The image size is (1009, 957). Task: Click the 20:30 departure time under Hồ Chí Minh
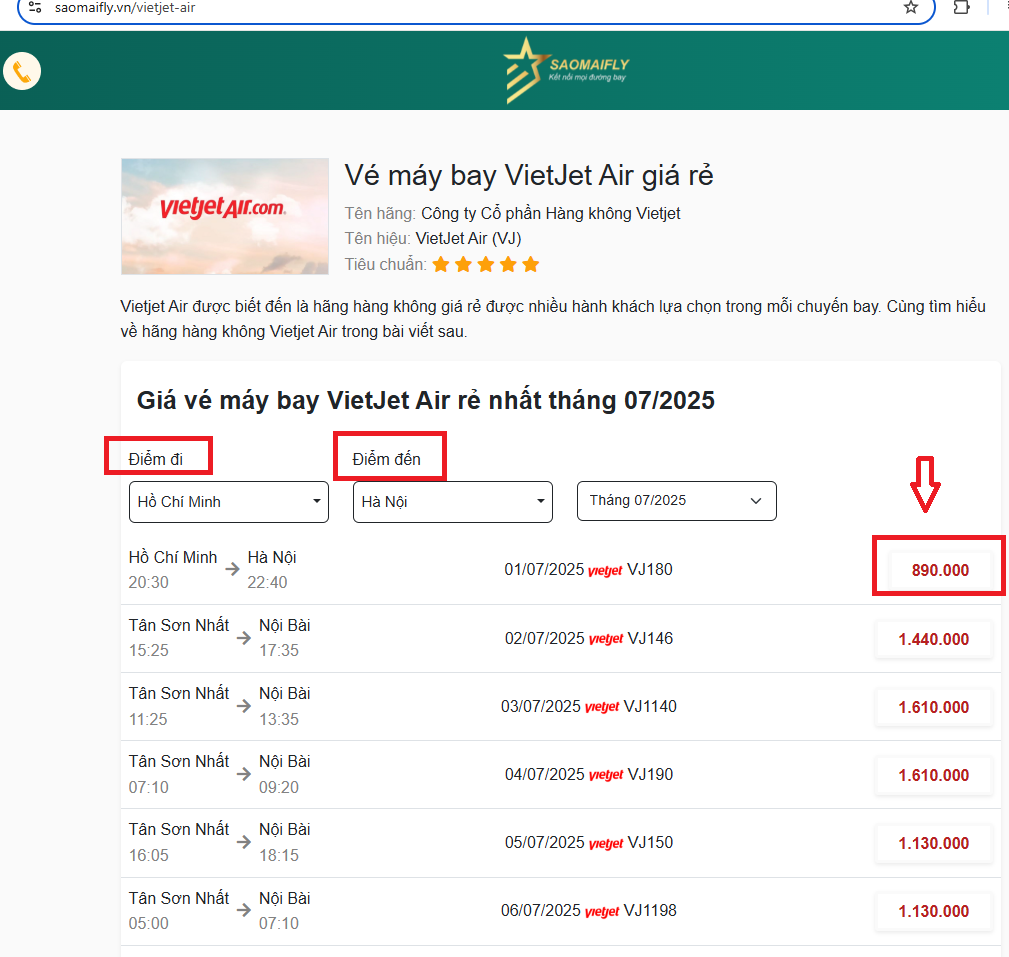[x=149, y=582]
